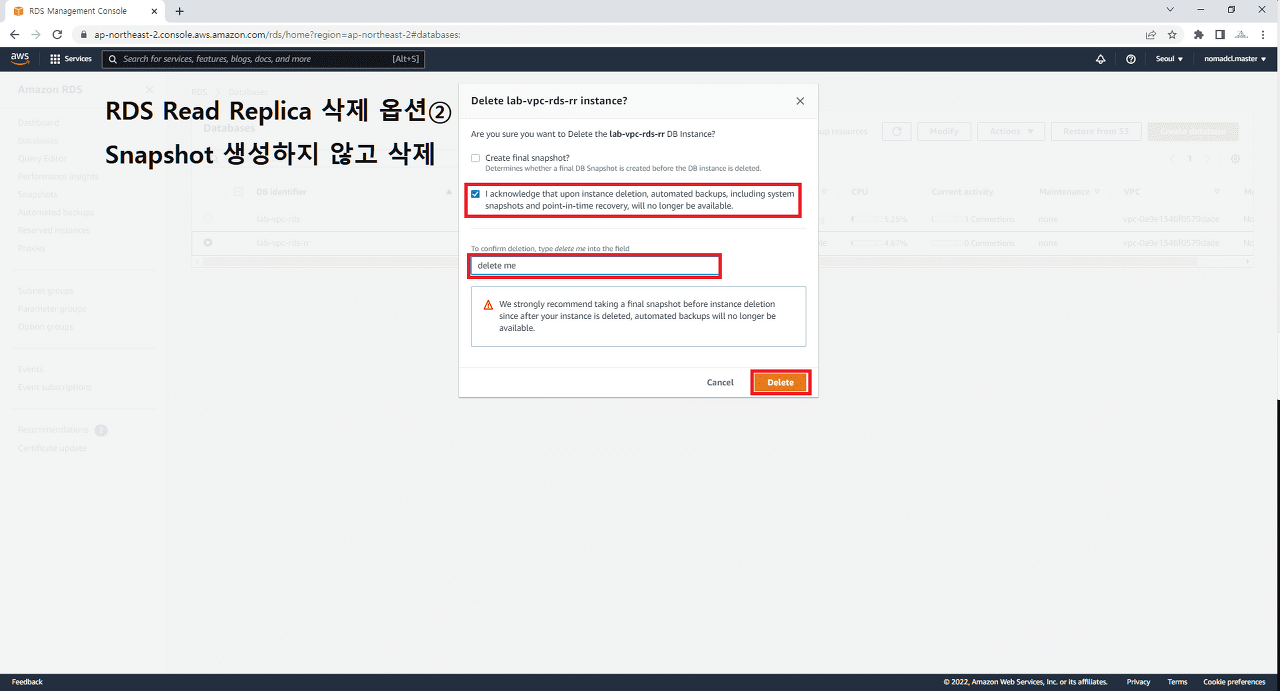Open Cookie preferences in the footer

coord(1234,682)
